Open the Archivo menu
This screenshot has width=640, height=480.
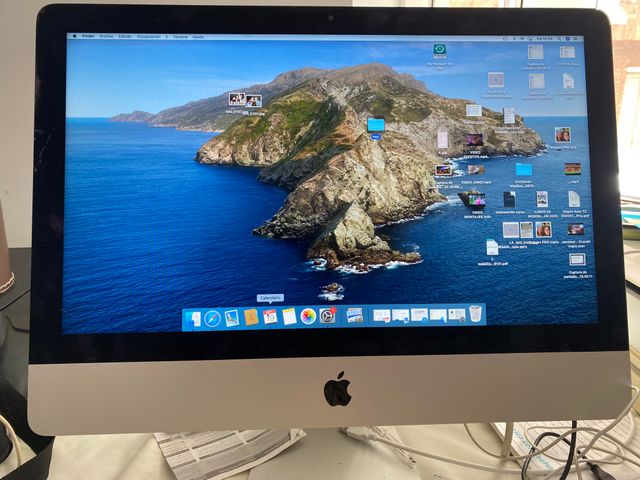pyautogui.click(x=106, y=36)
